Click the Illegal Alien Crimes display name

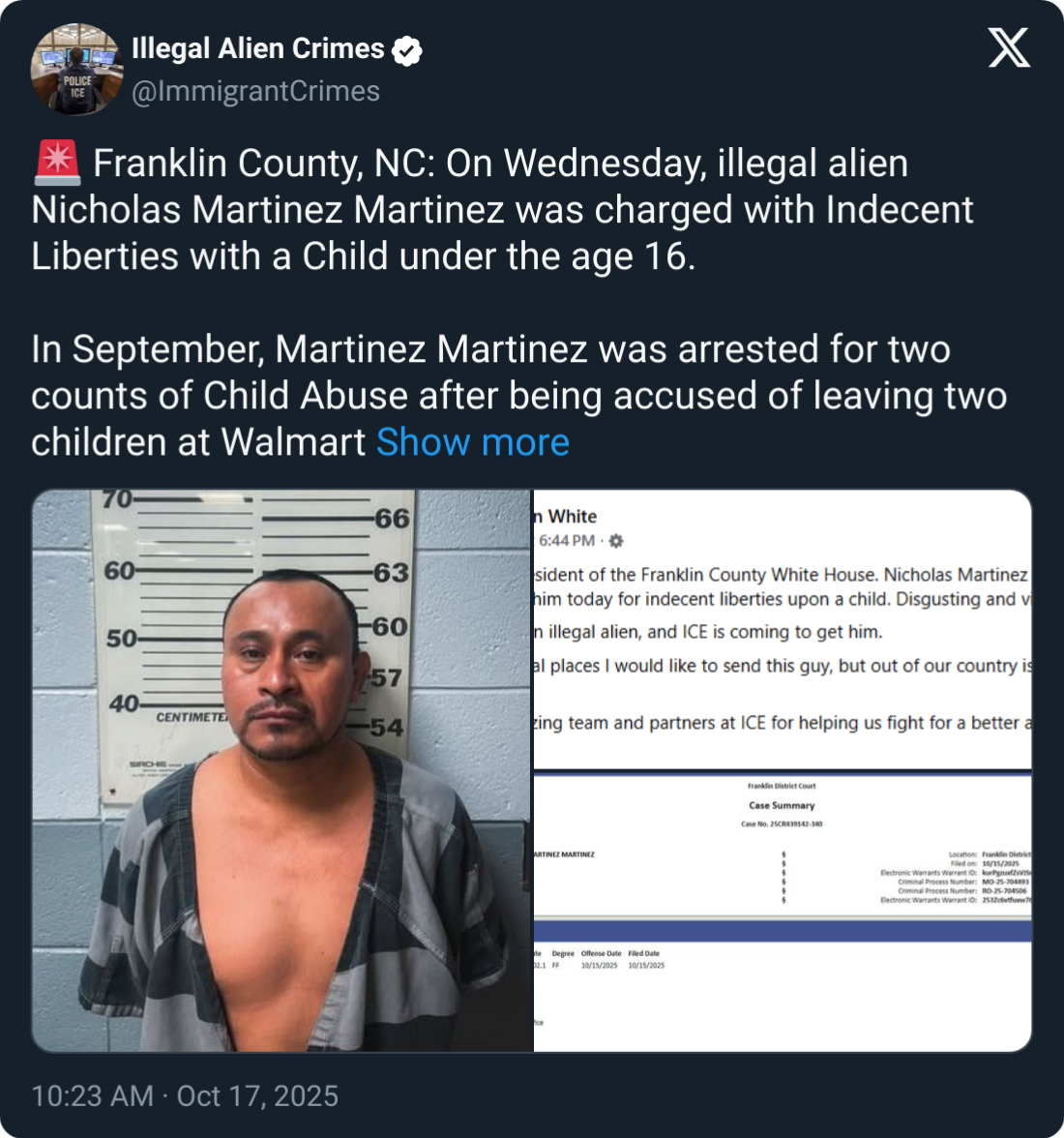pos(258,48)
